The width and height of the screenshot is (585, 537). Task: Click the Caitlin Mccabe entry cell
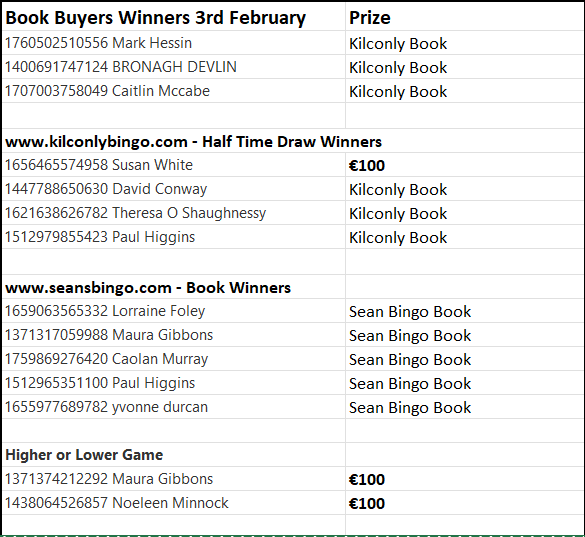click(x=174, y=91)
